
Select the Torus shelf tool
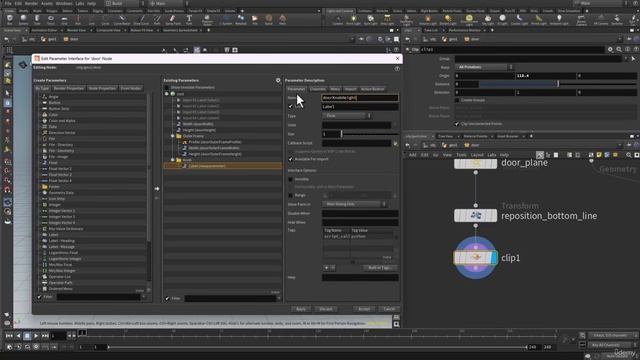(x=51, y=19)
